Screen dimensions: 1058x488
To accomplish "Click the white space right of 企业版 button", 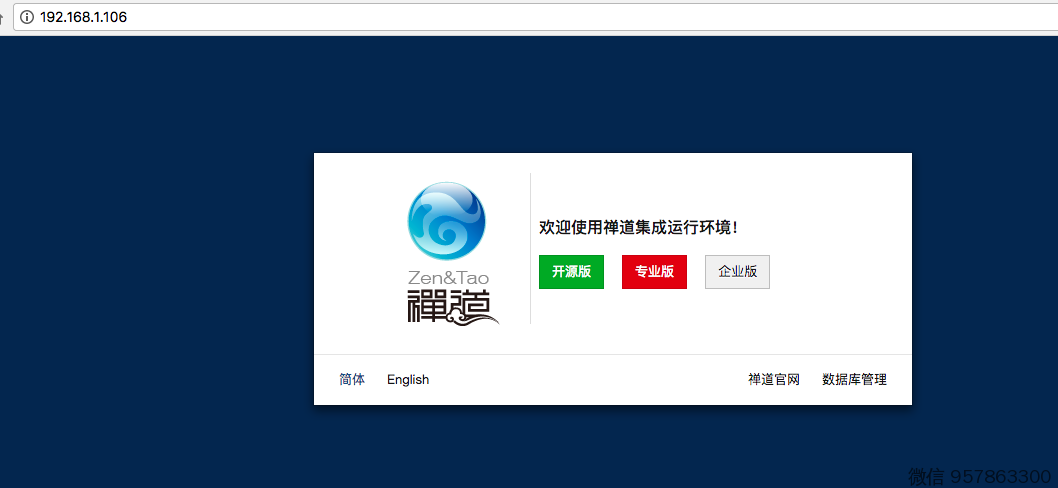I will coord(840,271).
